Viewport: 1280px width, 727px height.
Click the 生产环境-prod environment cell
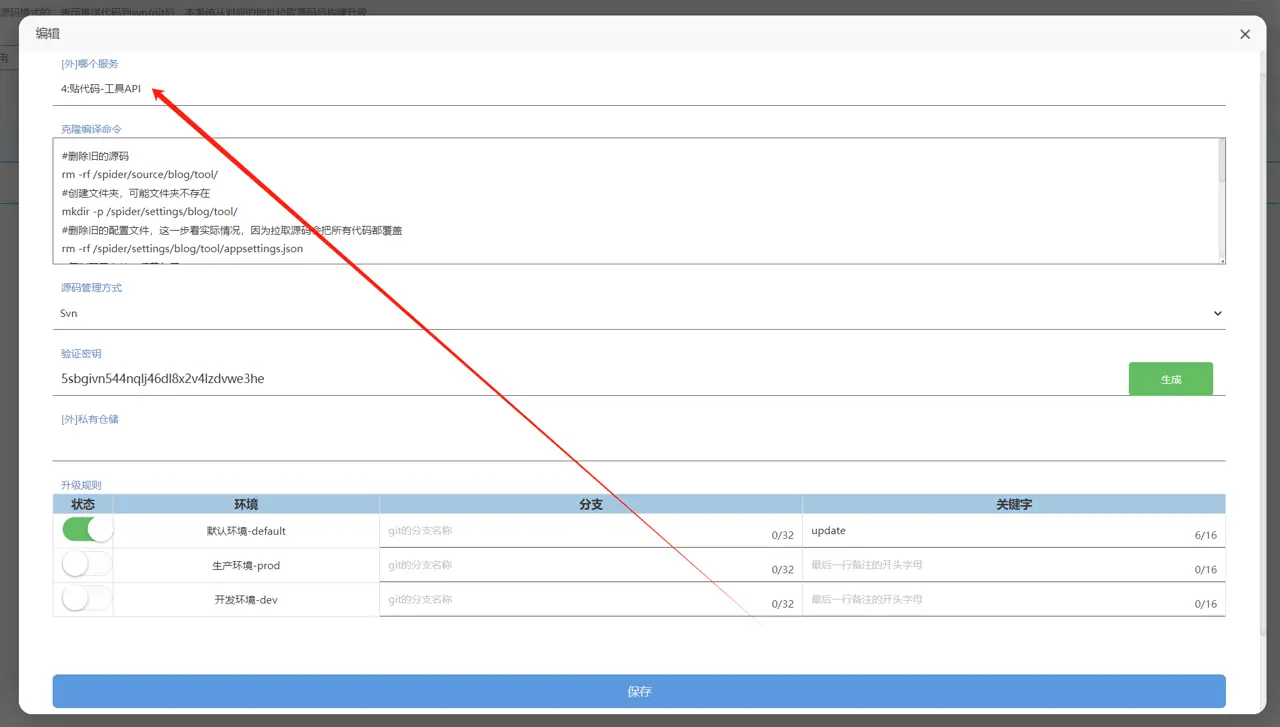tap(246, 565)
